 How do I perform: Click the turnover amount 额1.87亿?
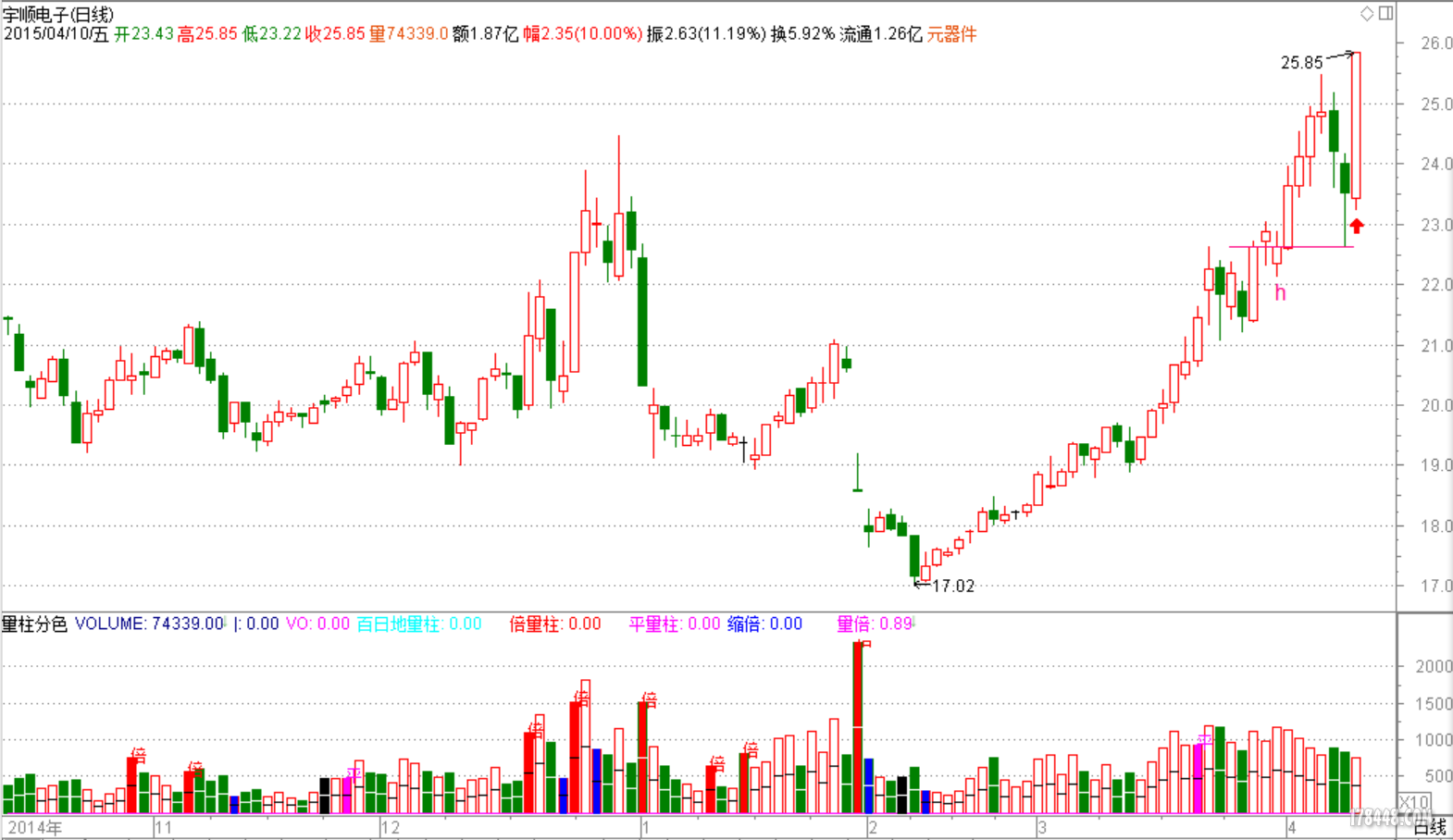pos(485,34)
